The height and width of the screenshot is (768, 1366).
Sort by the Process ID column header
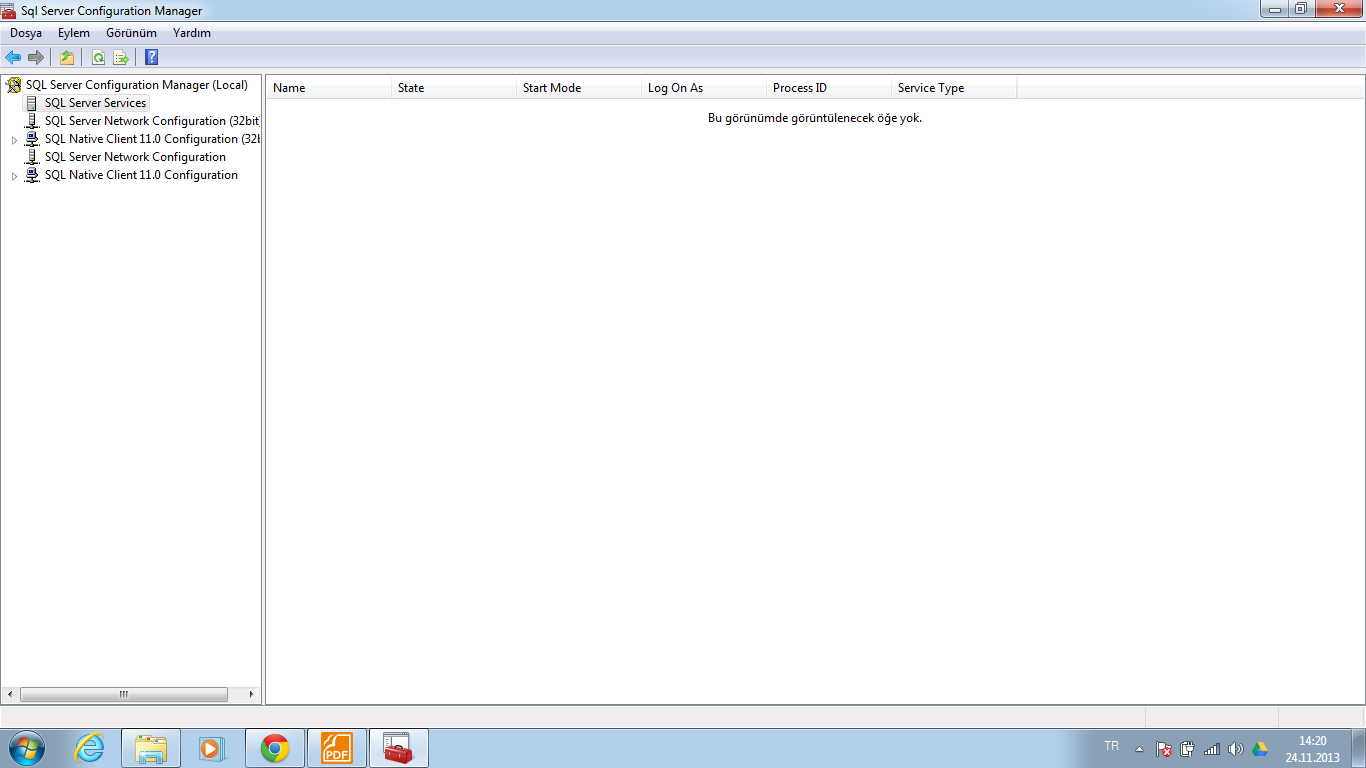(x=829, y=88)
